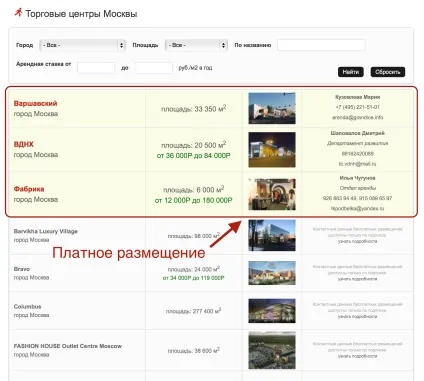
Task: Click the Фабрика mall thumbnail photo
Action: click(x=272, y=194)
